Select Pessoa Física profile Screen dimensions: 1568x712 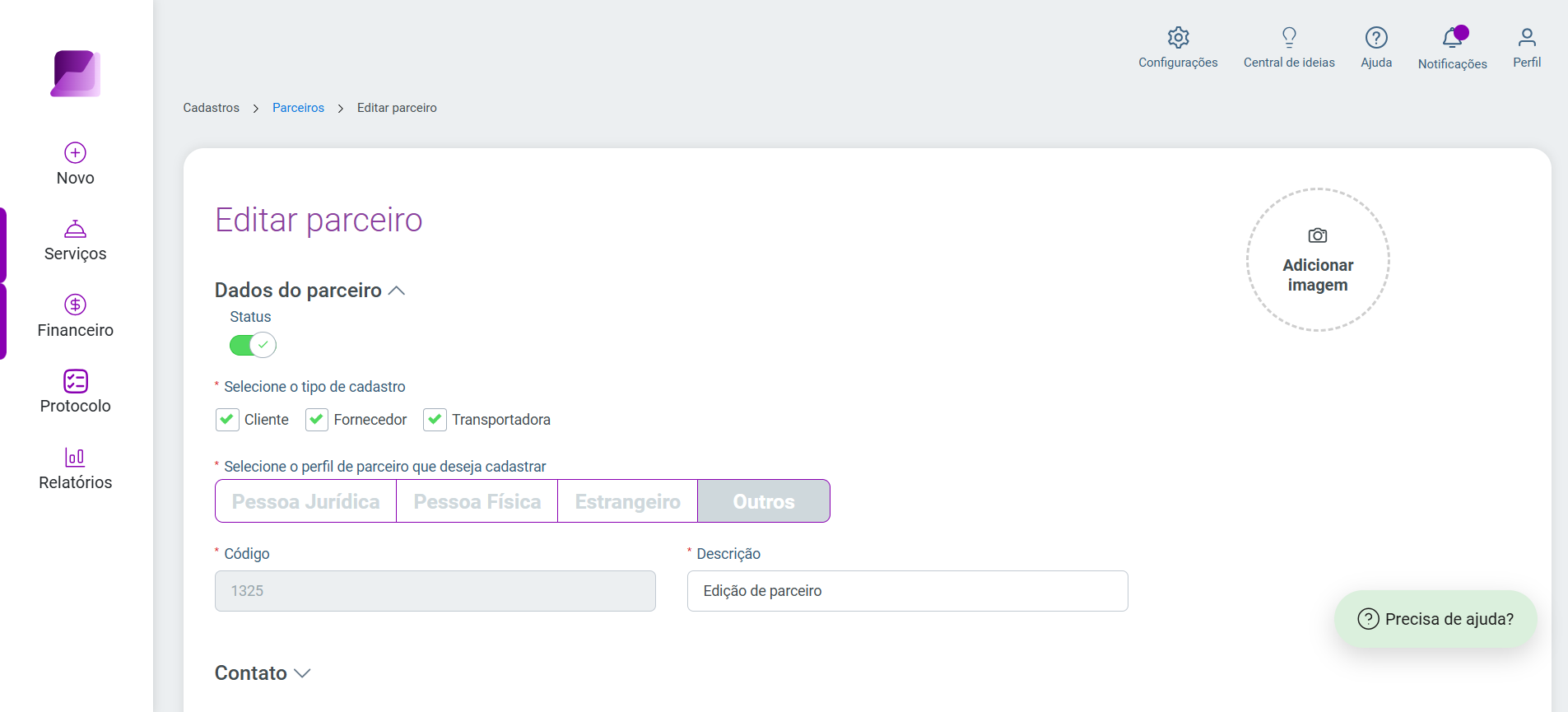(477, 501)
